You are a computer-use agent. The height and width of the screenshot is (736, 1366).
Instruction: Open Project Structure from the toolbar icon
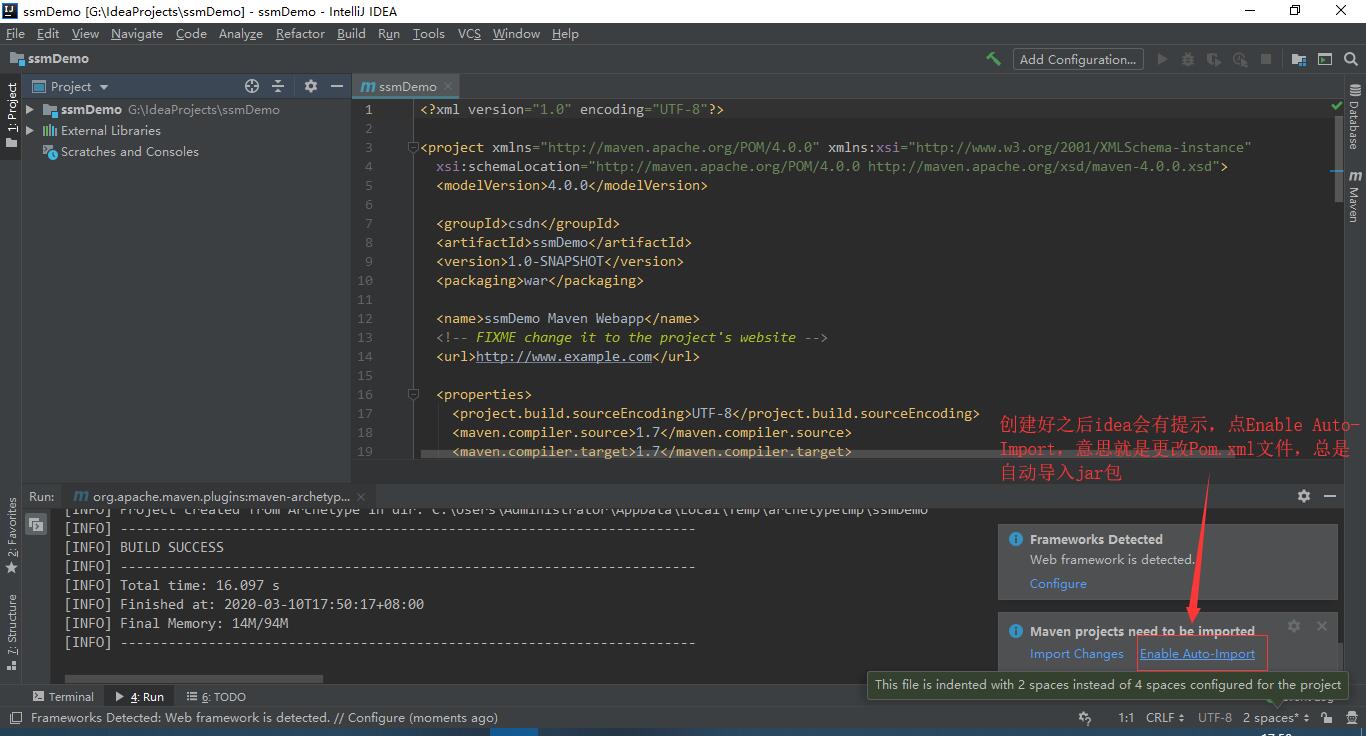point(1299,59)
